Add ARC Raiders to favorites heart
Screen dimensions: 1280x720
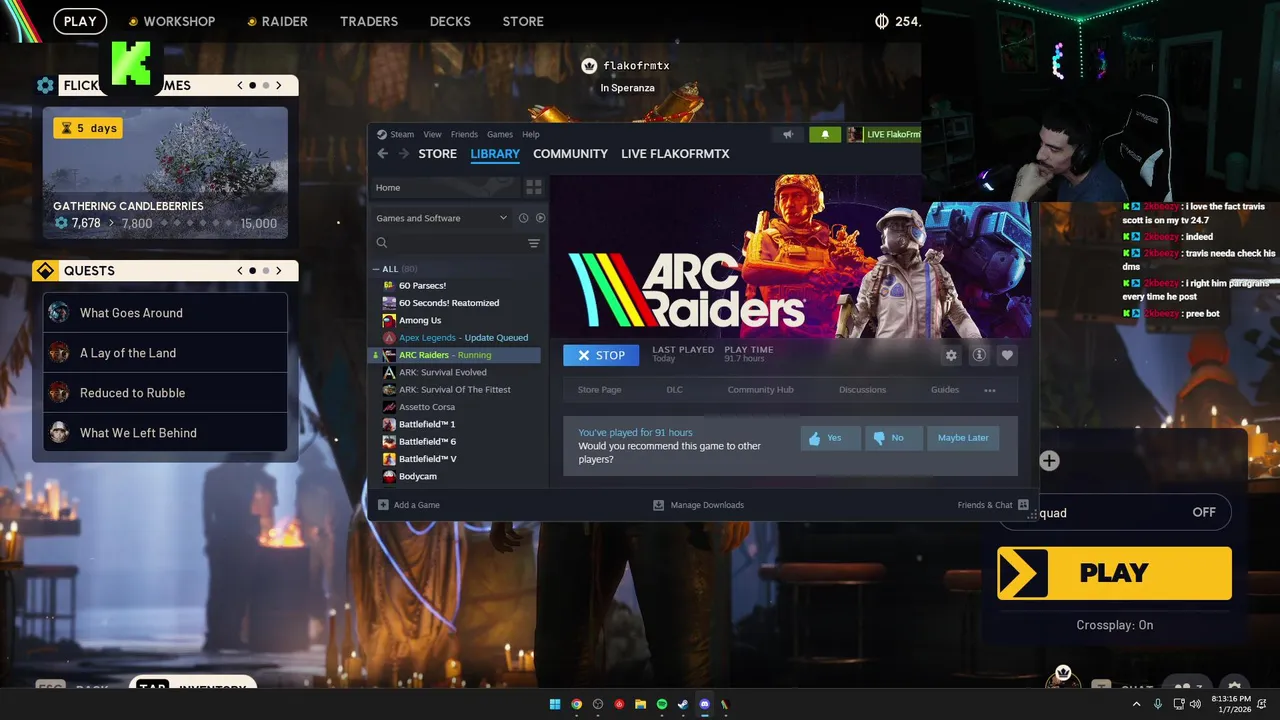pyautogui.click(x=1007, y=355)
